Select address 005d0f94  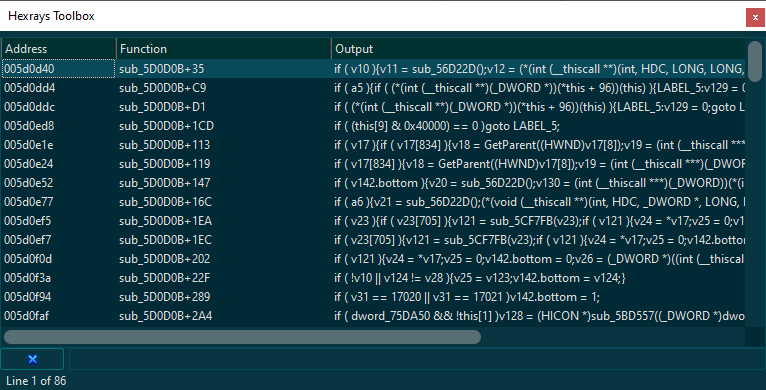[28, 297]
